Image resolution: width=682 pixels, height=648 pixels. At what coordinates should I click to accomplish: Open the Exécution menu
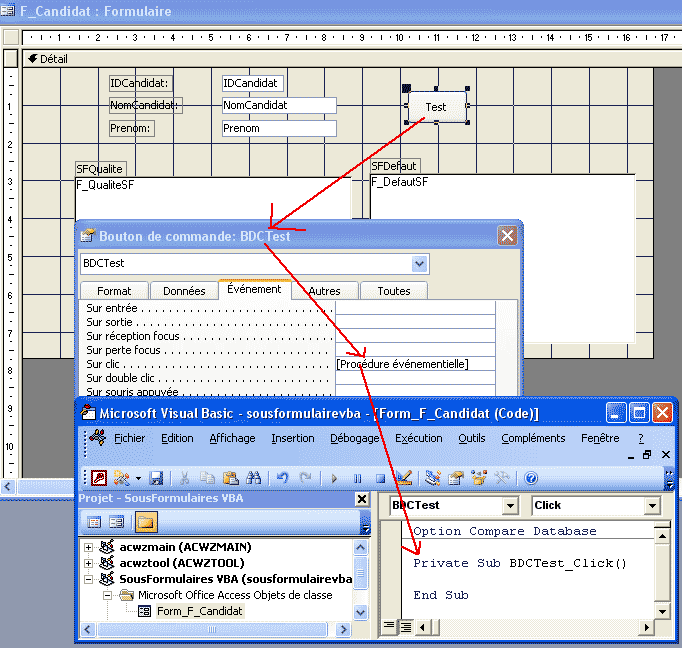(418, 438)
